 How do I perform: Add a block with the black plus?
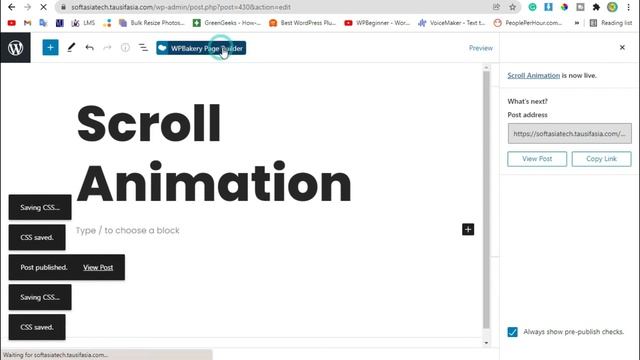click(468, 229)
